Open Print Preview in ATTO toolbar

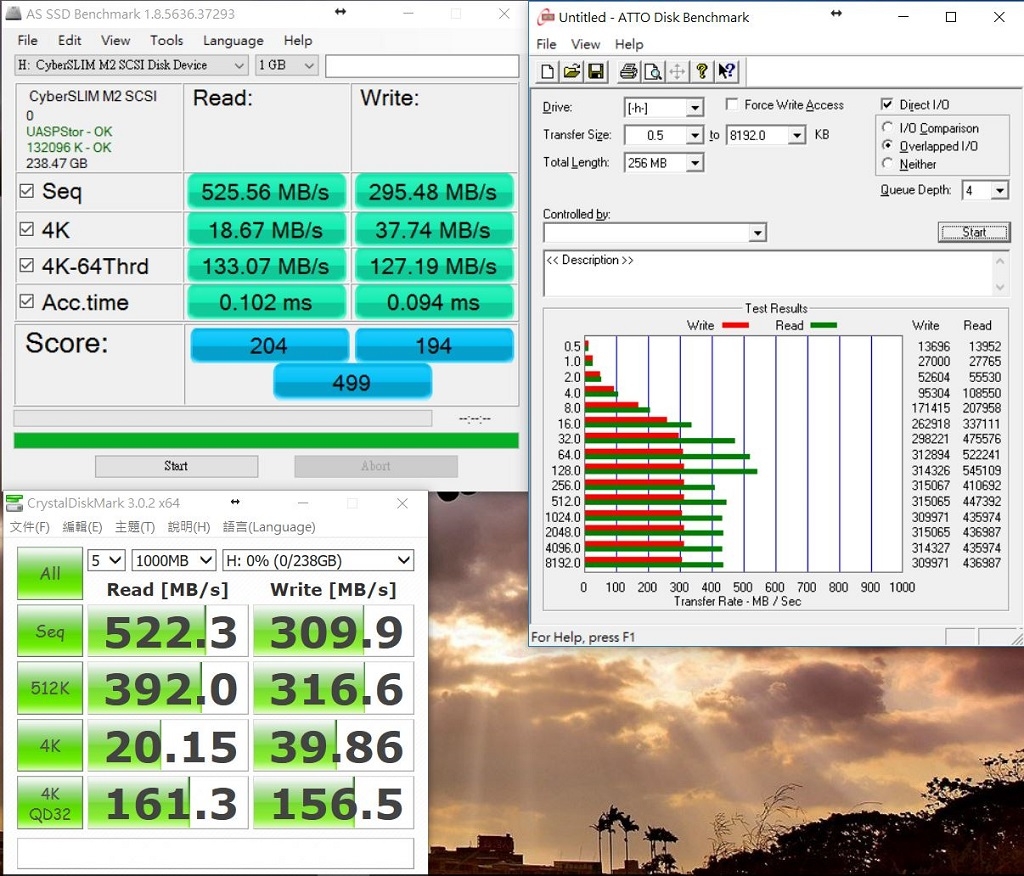click(x=652, y=71)
